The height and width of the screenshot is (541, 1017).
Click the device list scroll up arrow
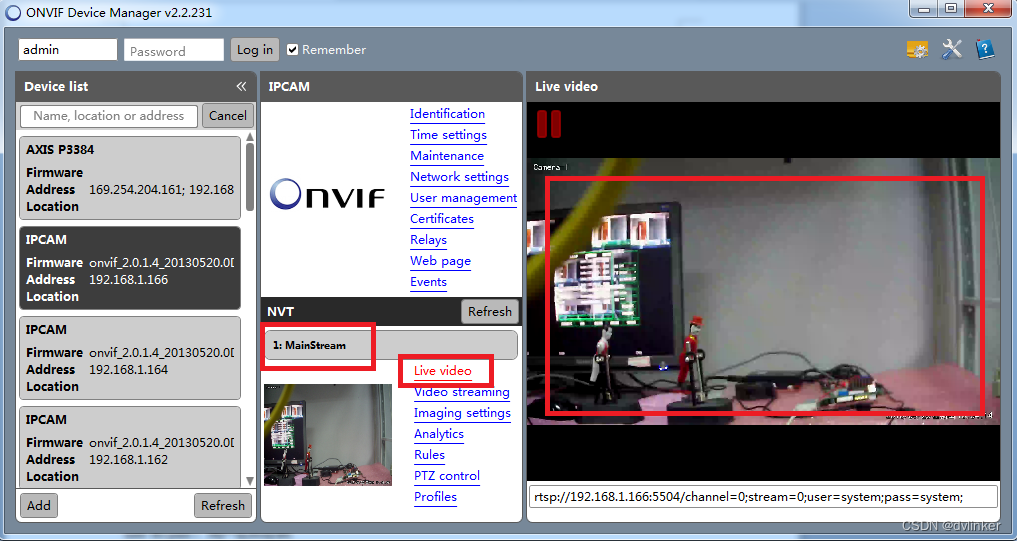pyautogui.click(x=250, y=138)
